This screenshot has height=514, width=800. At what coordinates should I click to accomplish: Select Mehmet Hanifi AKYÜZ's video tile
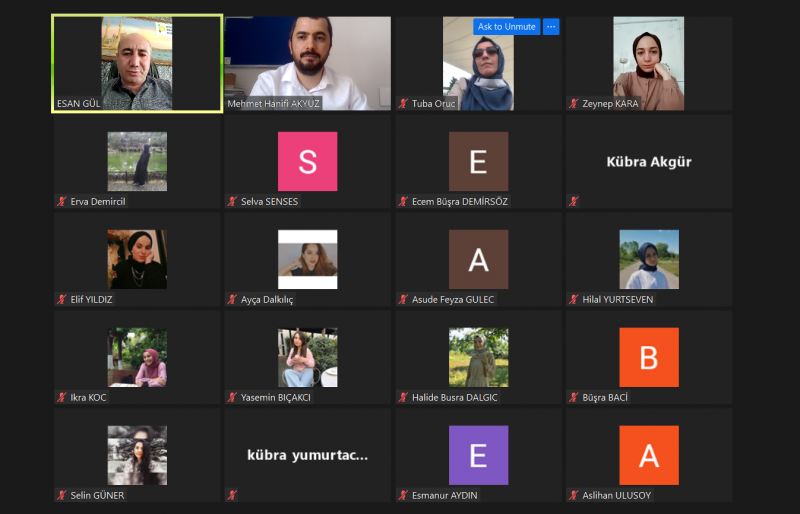(x=307, y=63)
